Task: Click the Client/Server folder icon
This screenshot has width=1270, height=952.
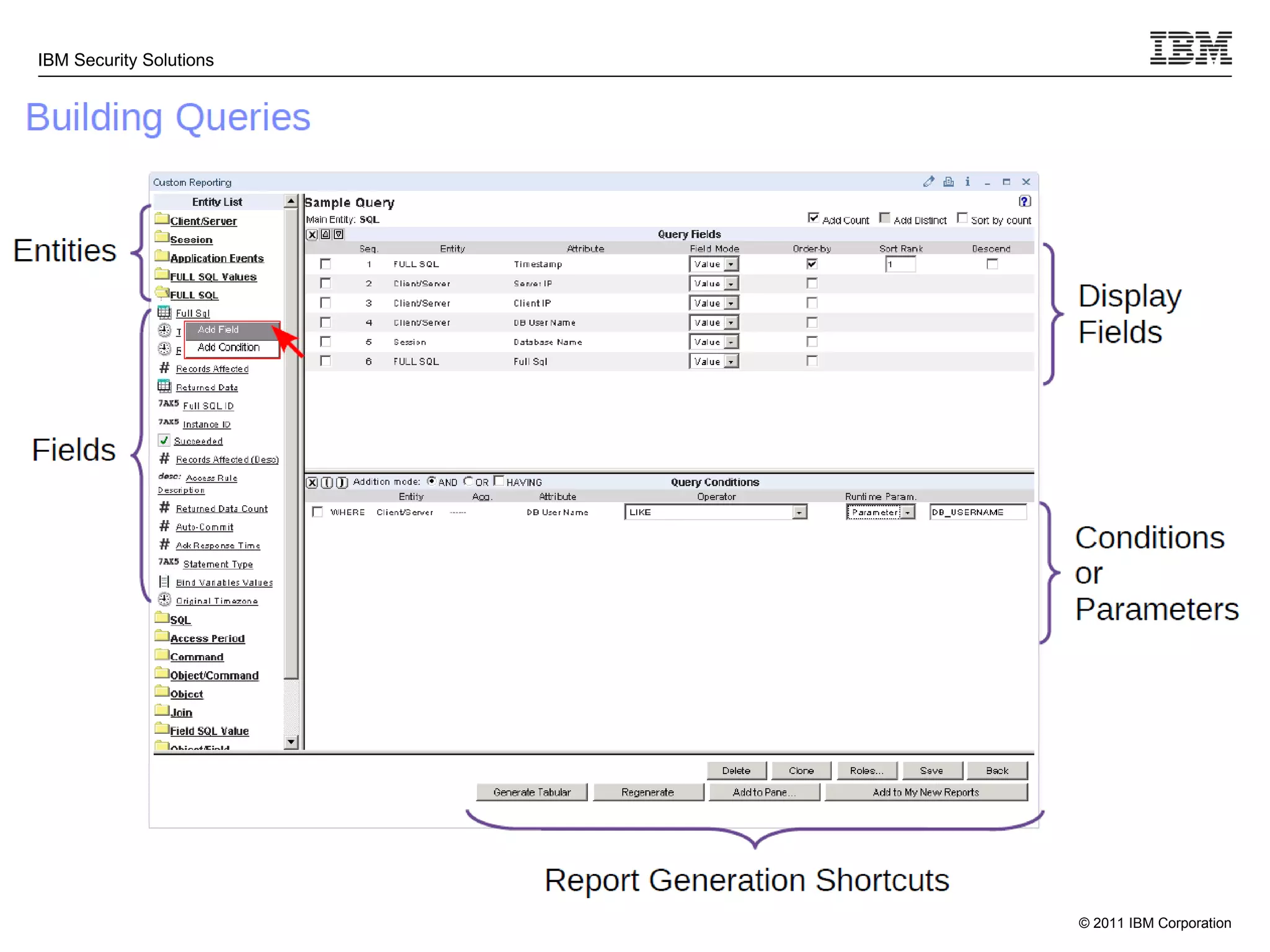Action: tap(162, 219)
